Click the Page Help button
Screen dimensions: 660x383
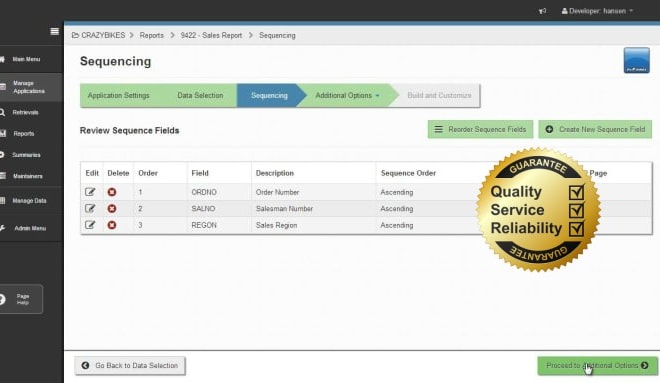click(x=21, y=299)
